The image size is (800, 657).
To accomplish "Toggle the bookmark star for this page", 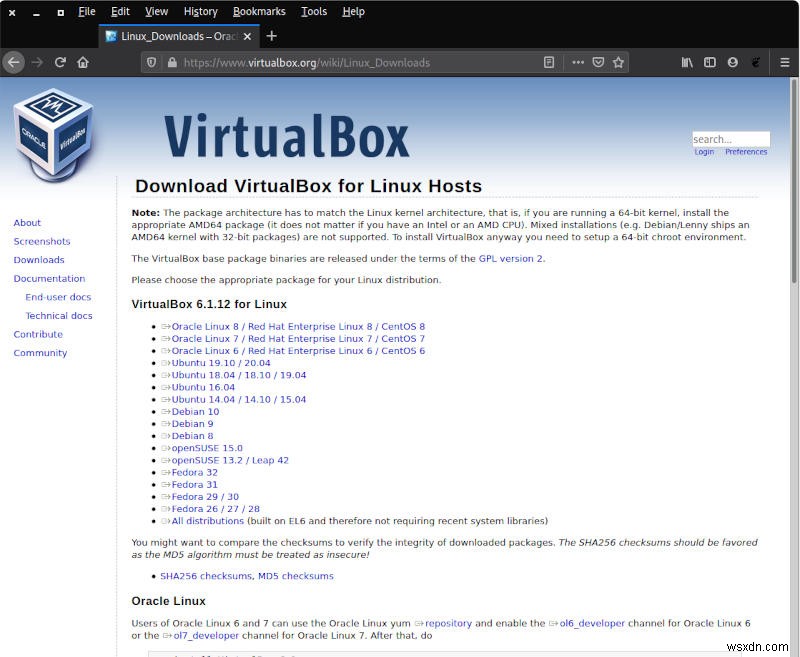I will click(x=618, y=62).
